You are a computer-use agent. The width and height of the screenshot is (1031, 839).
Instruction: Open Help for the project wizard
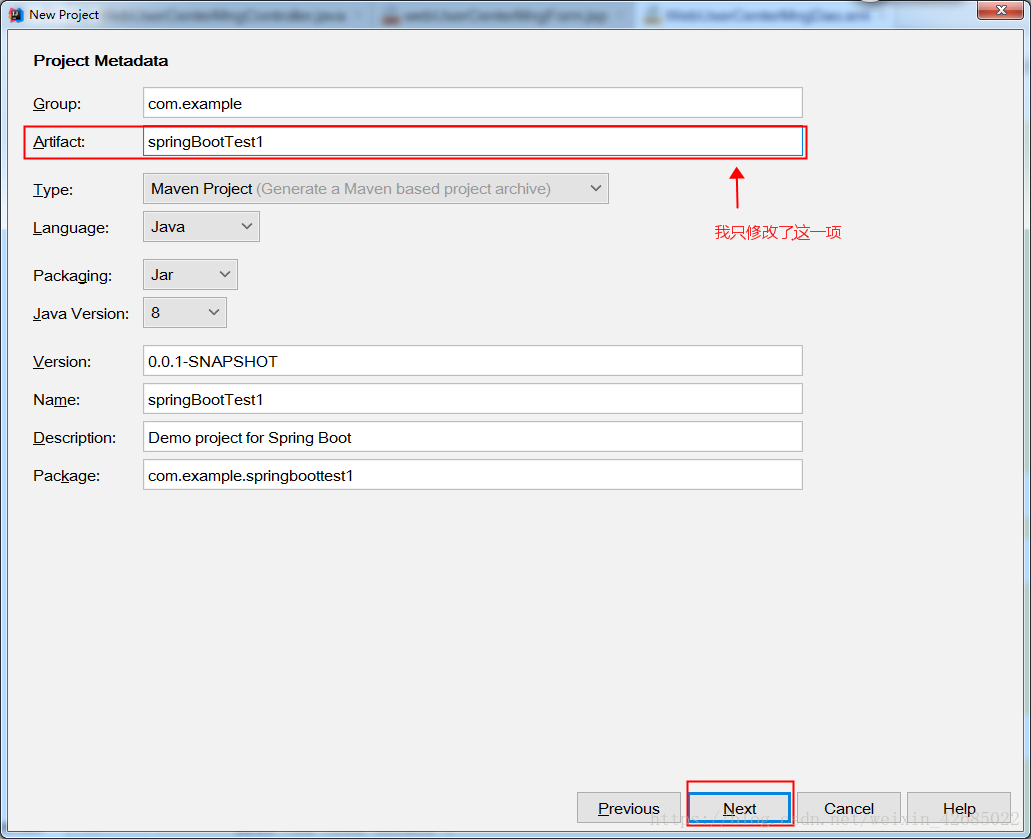coord(958,808)
